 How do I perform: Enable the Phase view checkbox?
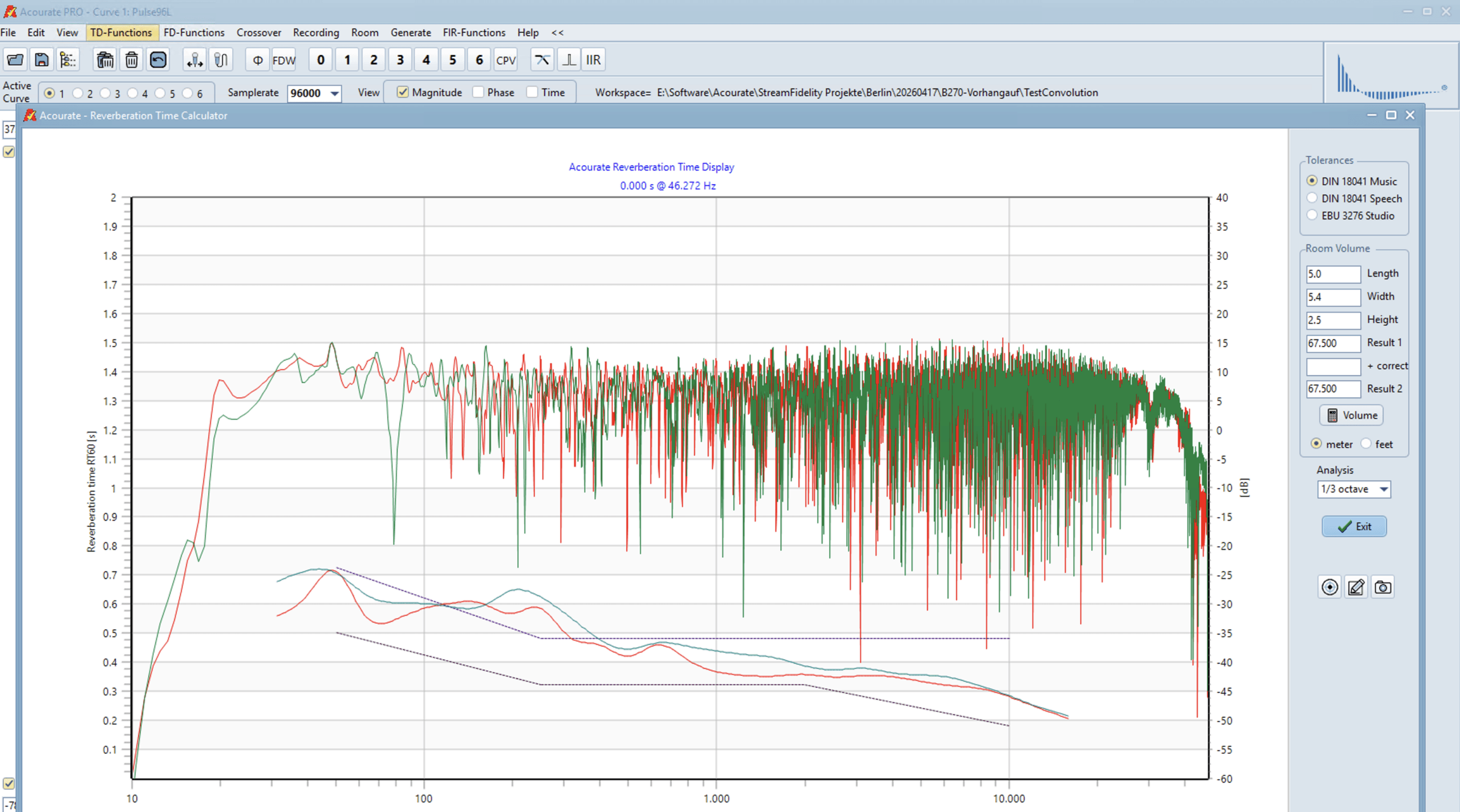478,92
